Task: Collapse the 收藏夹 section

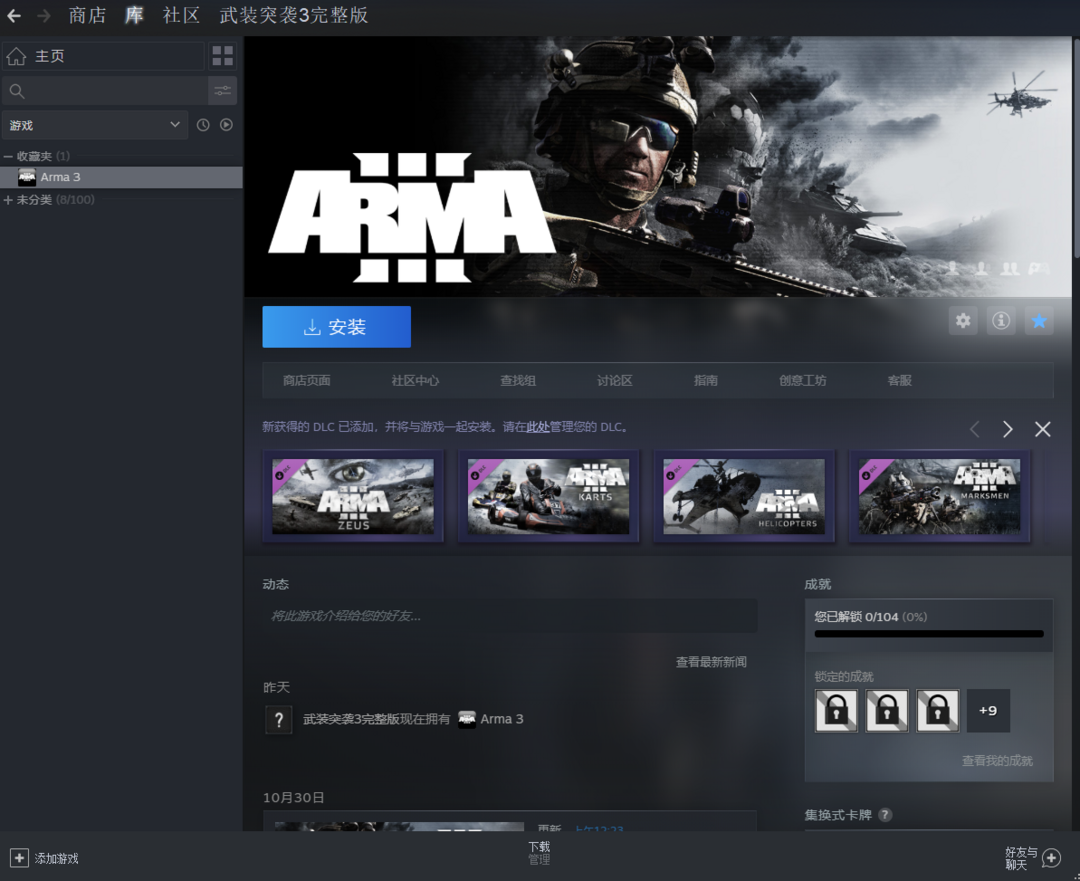Action: (8, 157)
